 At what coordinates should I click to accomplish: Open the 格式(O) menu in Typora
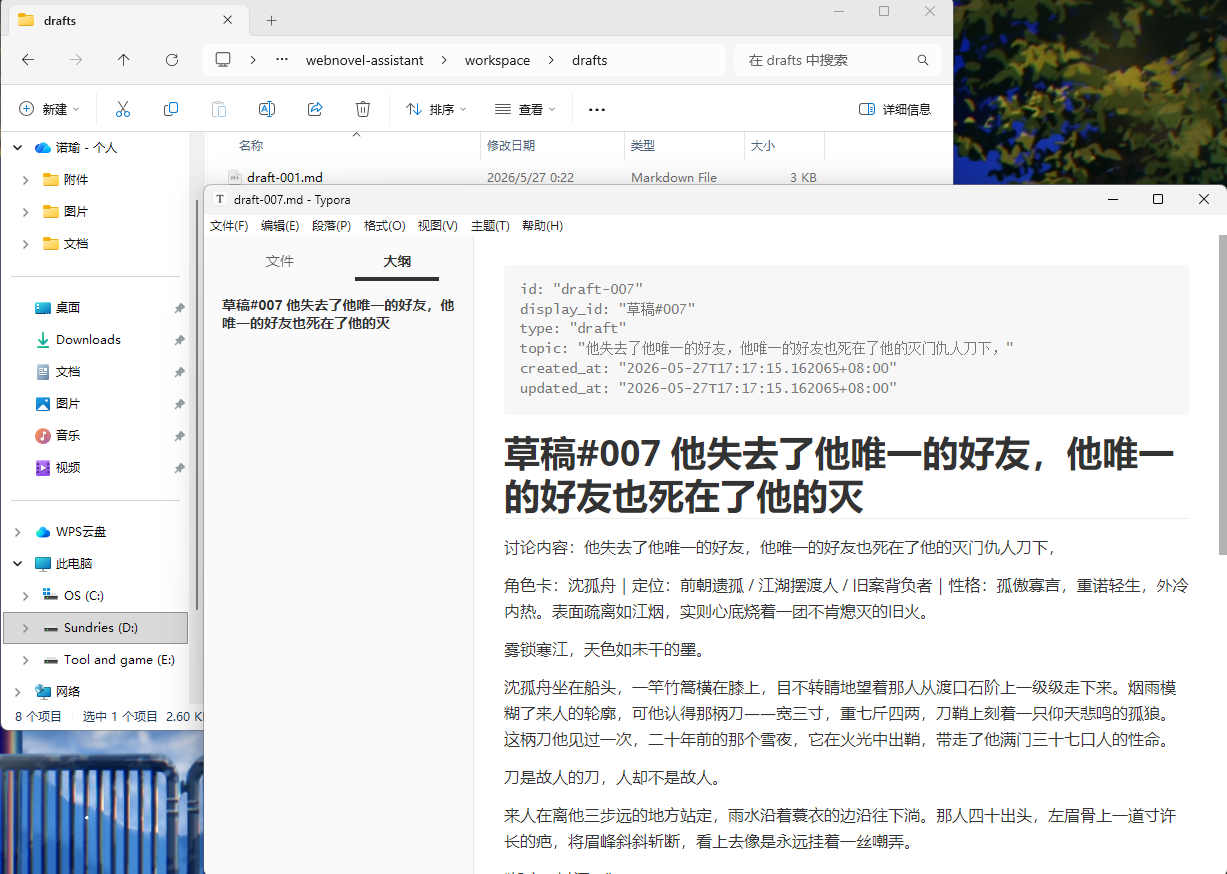click(385, 226)
